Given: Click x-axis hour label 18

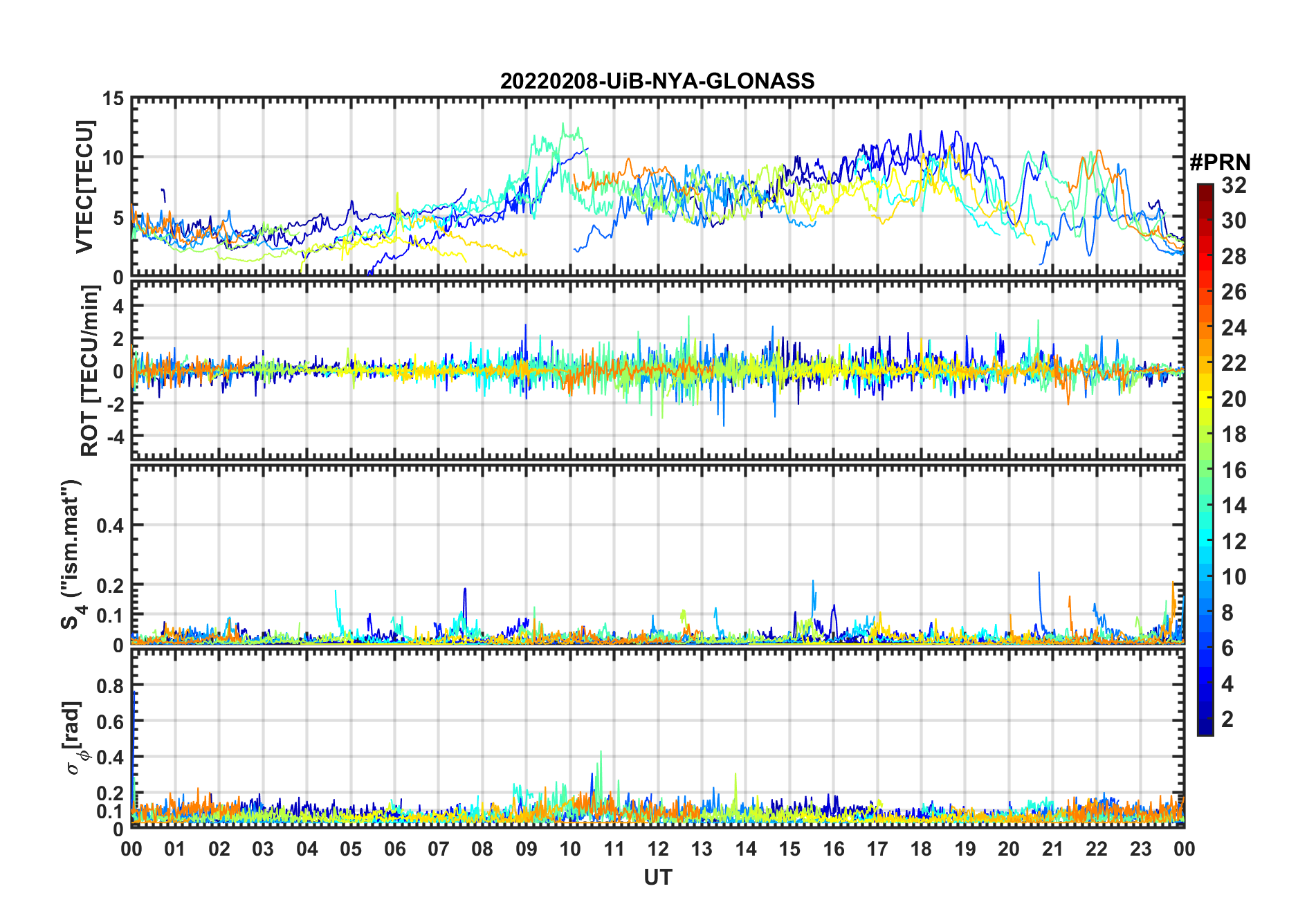Looking at the screenshot, I should pyautogui.click(x=921, y=849).
